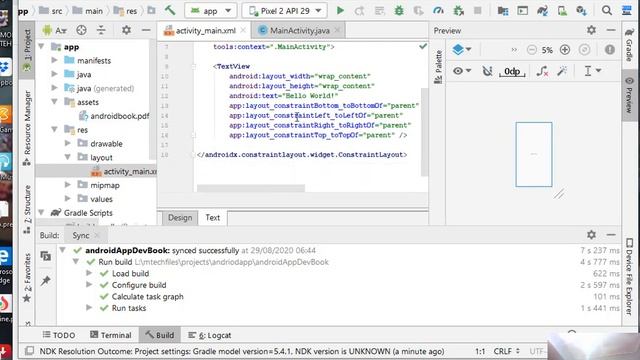The width and height of the screenshot is (640, 360).
Task: Open the app run configuration dropdown
Action: coord(211,11)
